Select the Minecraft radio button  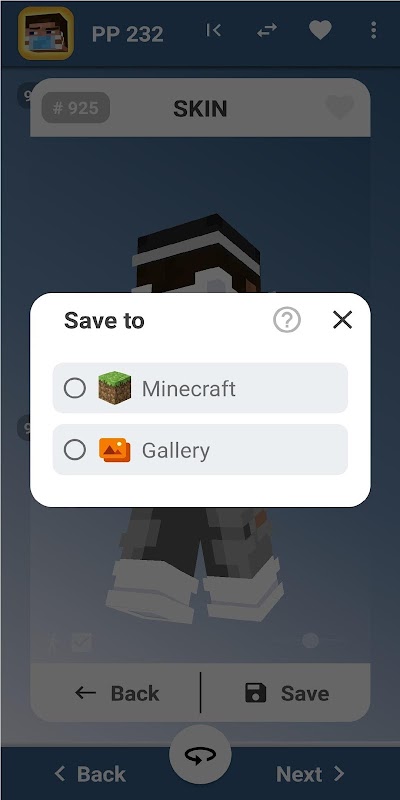click(x=75, y=388)
